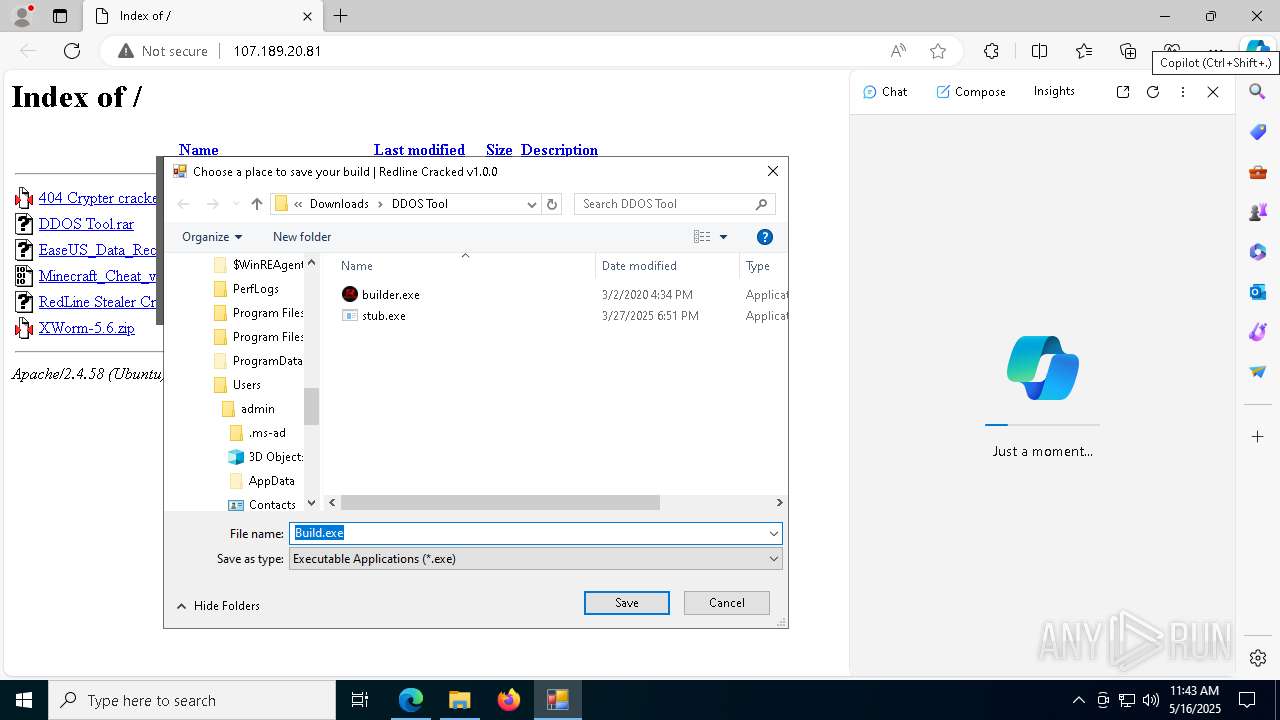1280x720 pixels.
Task: Open the XWorm-5.6.zip link
Action: pyautogui.click(x=86, y=328)
